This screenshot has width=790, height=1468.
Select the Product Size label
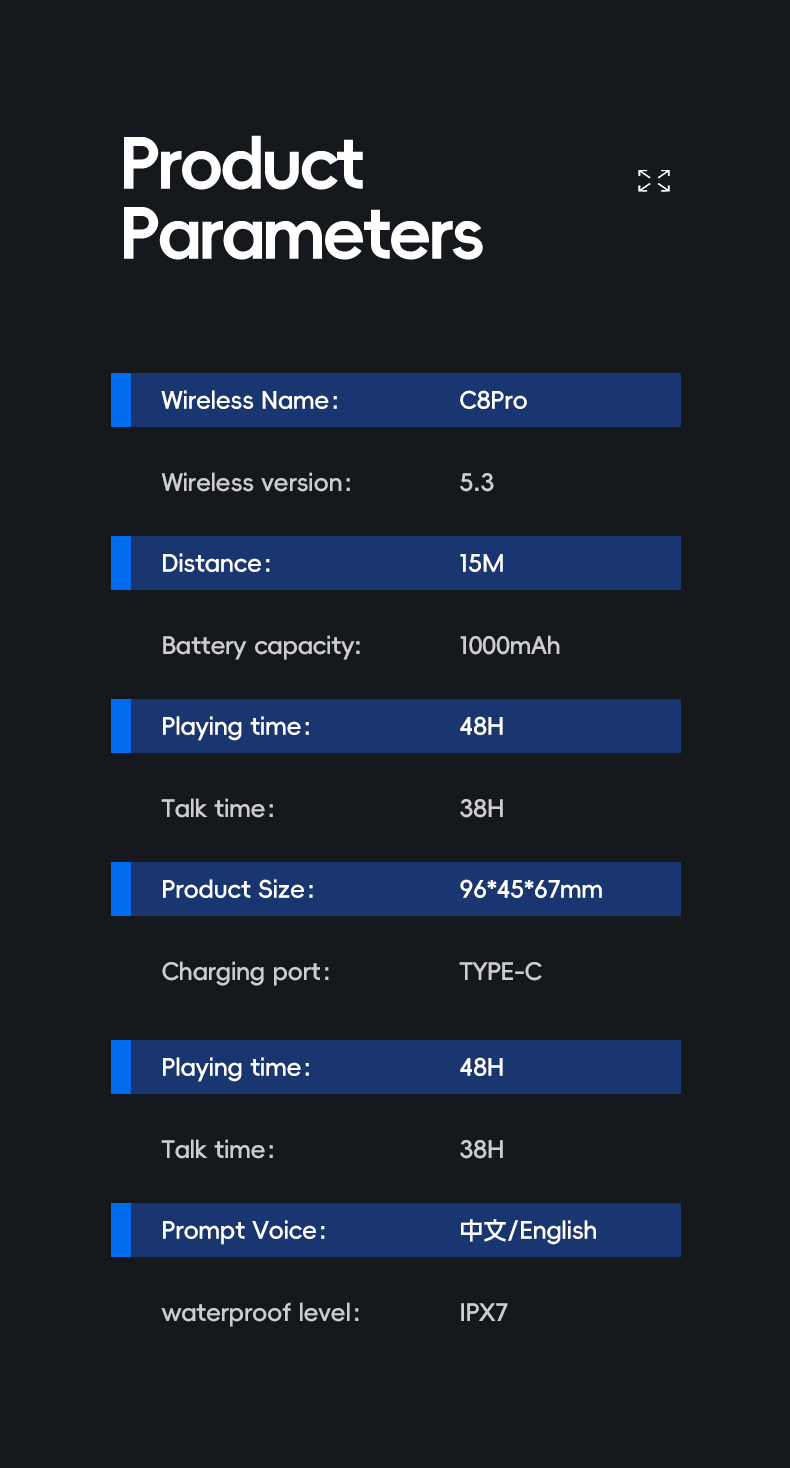[238, 889]
